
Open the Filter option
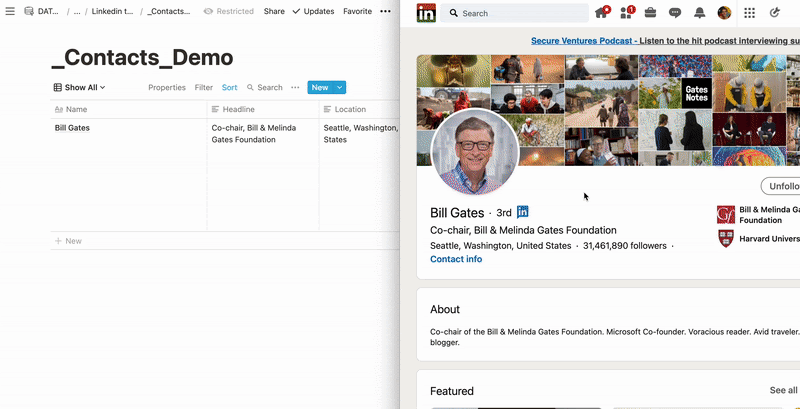[204, 87]
